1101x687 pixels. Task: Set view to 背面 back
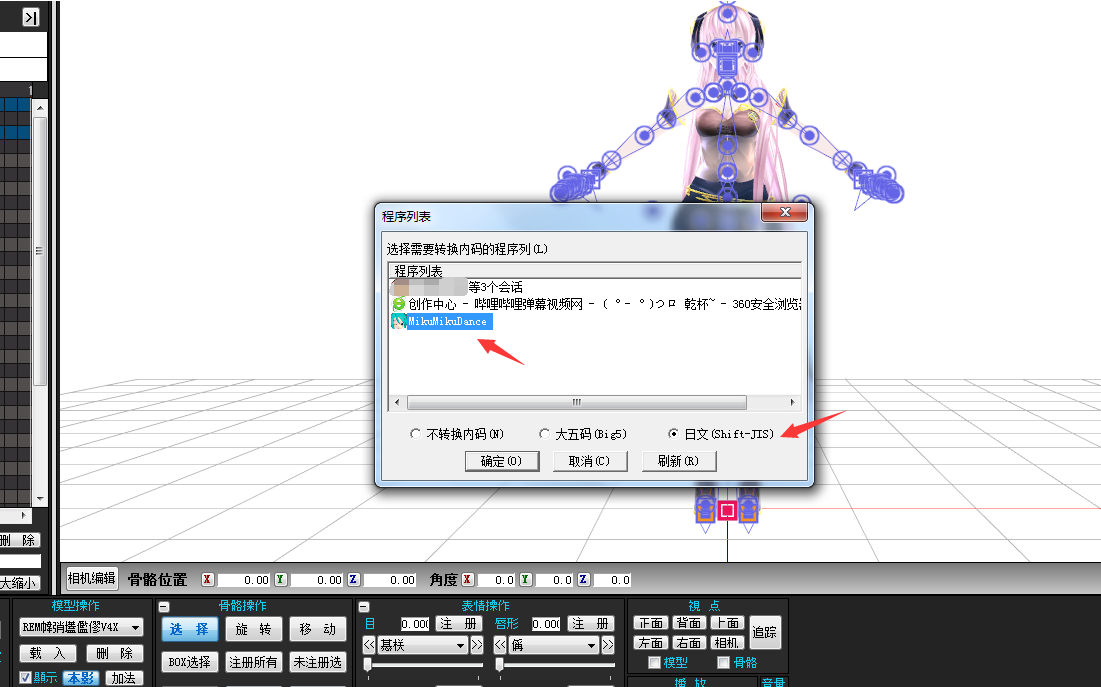point(689,623)
